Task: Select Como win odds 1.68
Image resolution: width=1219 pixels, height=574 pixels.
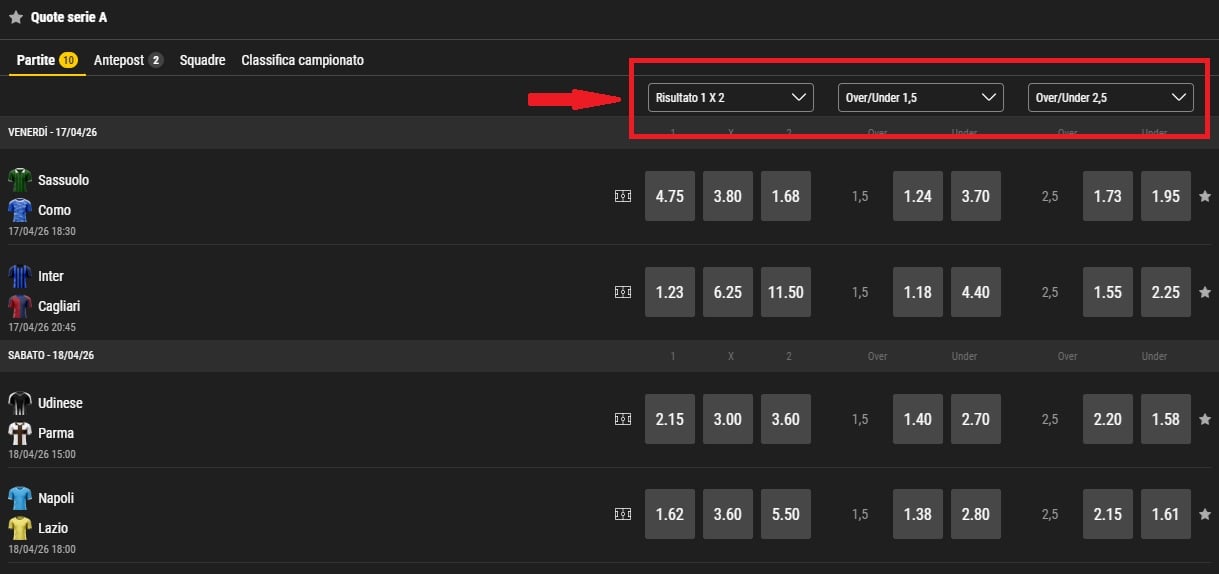Action: (786, 196)
